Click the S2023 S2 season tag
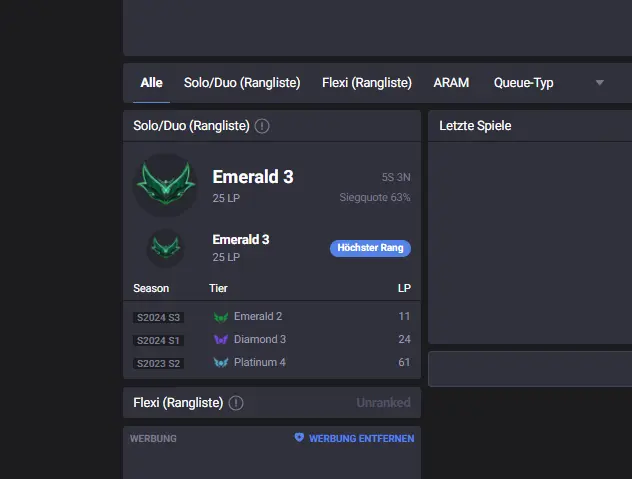 pyautogui.click(x=158, y=362)
